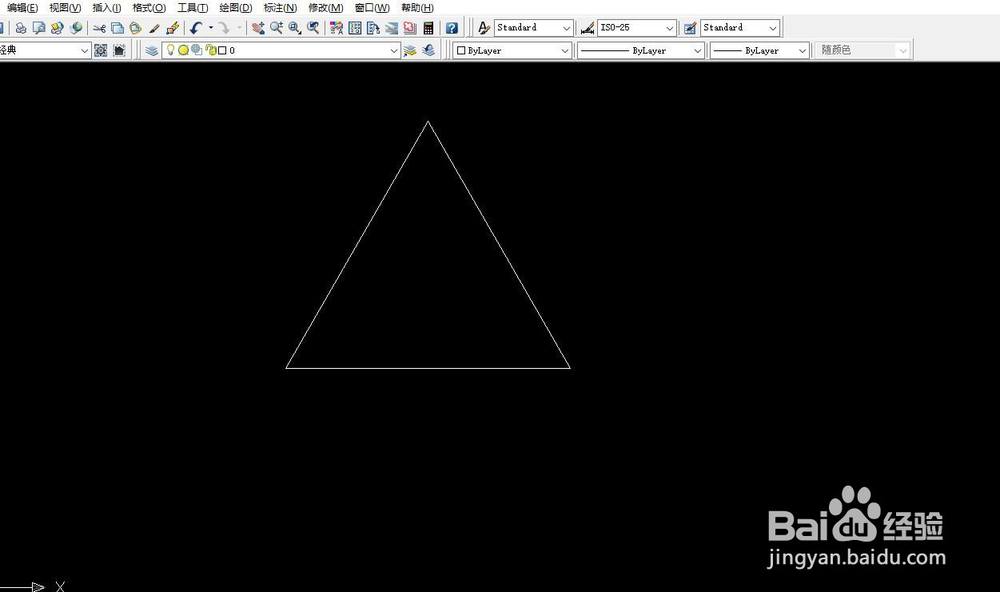The width and height of the screenshot is (1000, 592).
Task: Click the Table Style icon
Action: [x=689, y=28]
